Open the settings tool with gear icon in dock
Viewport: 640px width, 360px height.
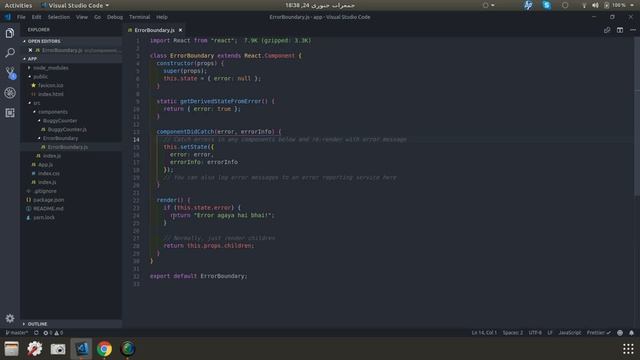(x=35, y=349)
